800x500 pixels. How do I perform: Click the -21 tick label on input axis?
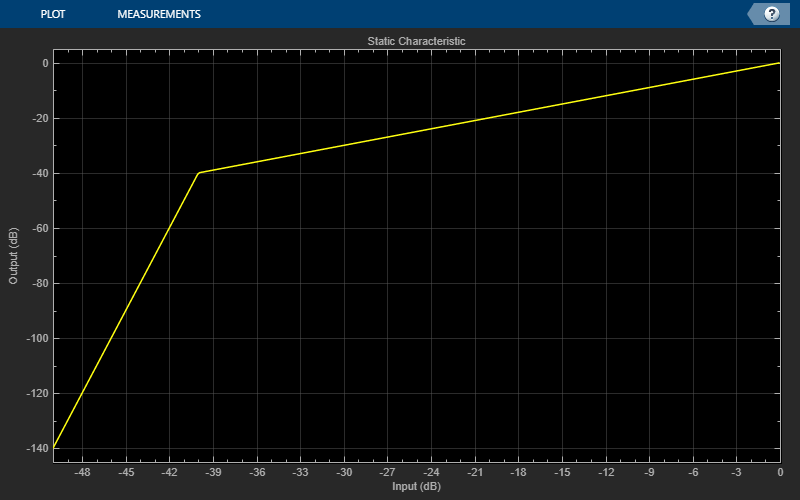point(475,472)
